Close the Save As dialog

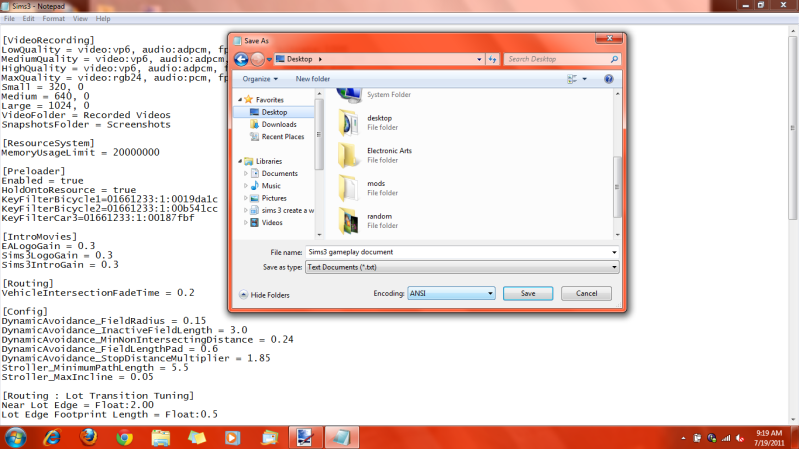click(x=609, y=39)
